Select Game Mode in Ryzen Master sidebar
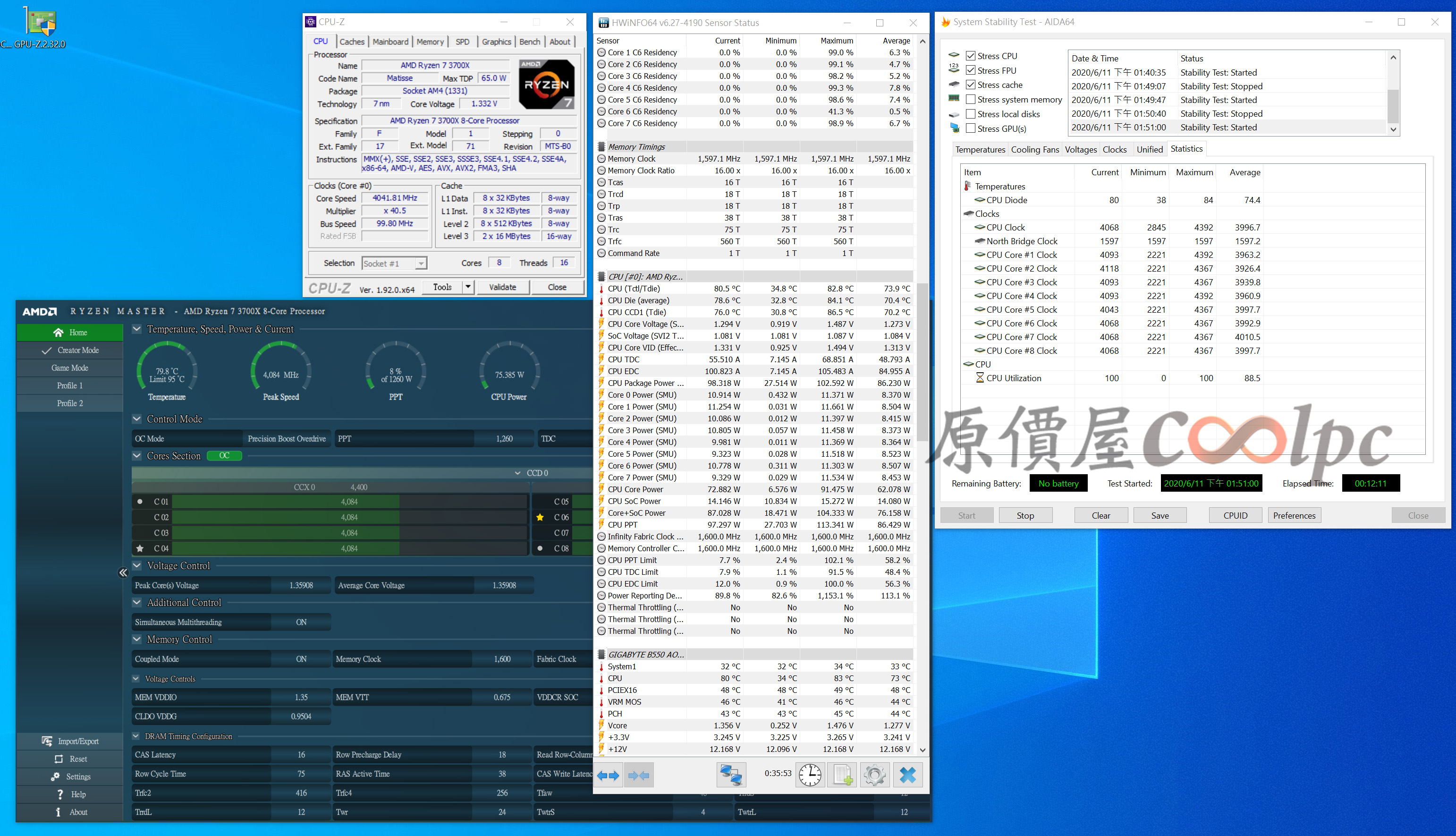 tap(69, 368)
